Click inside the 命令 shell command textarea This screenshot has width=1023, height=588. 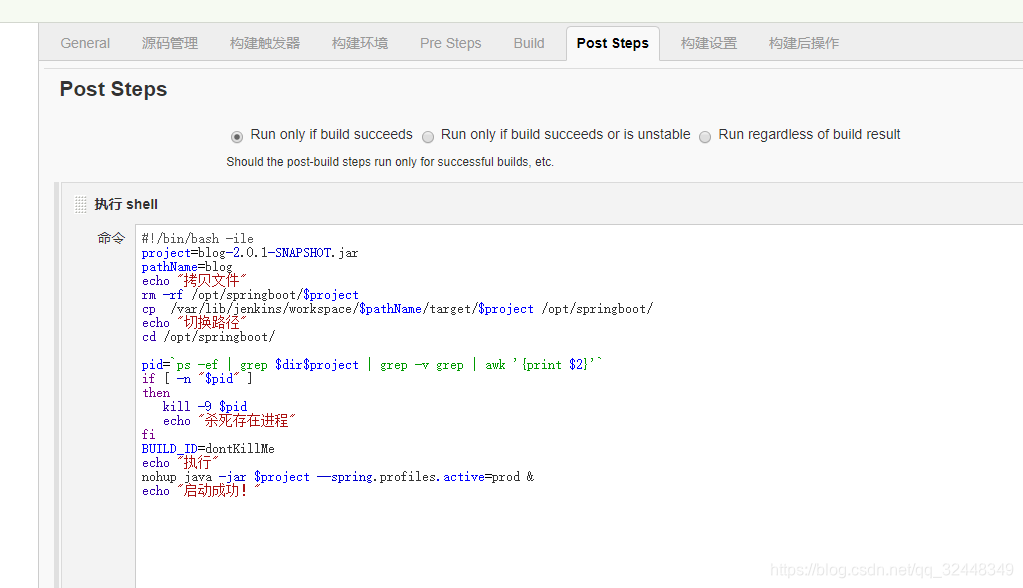(579, 406)
